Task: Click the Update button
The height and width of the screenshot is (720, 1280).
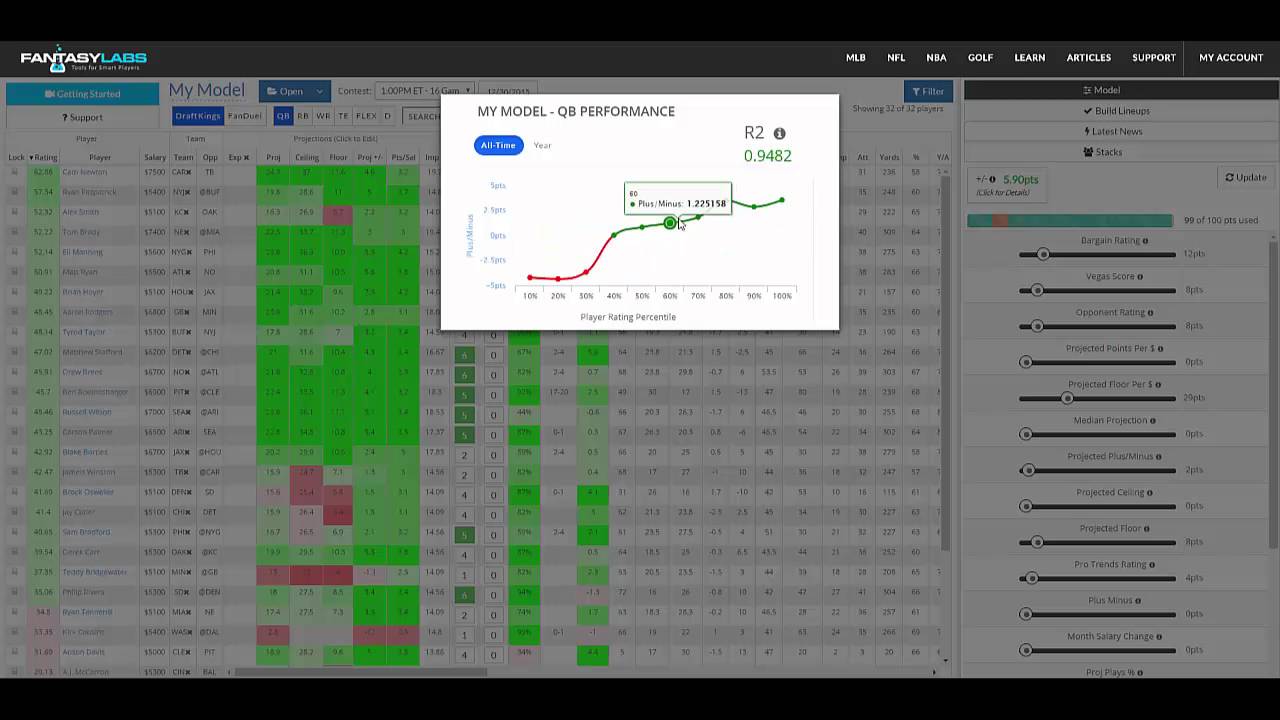Action: pos(1245,177)
